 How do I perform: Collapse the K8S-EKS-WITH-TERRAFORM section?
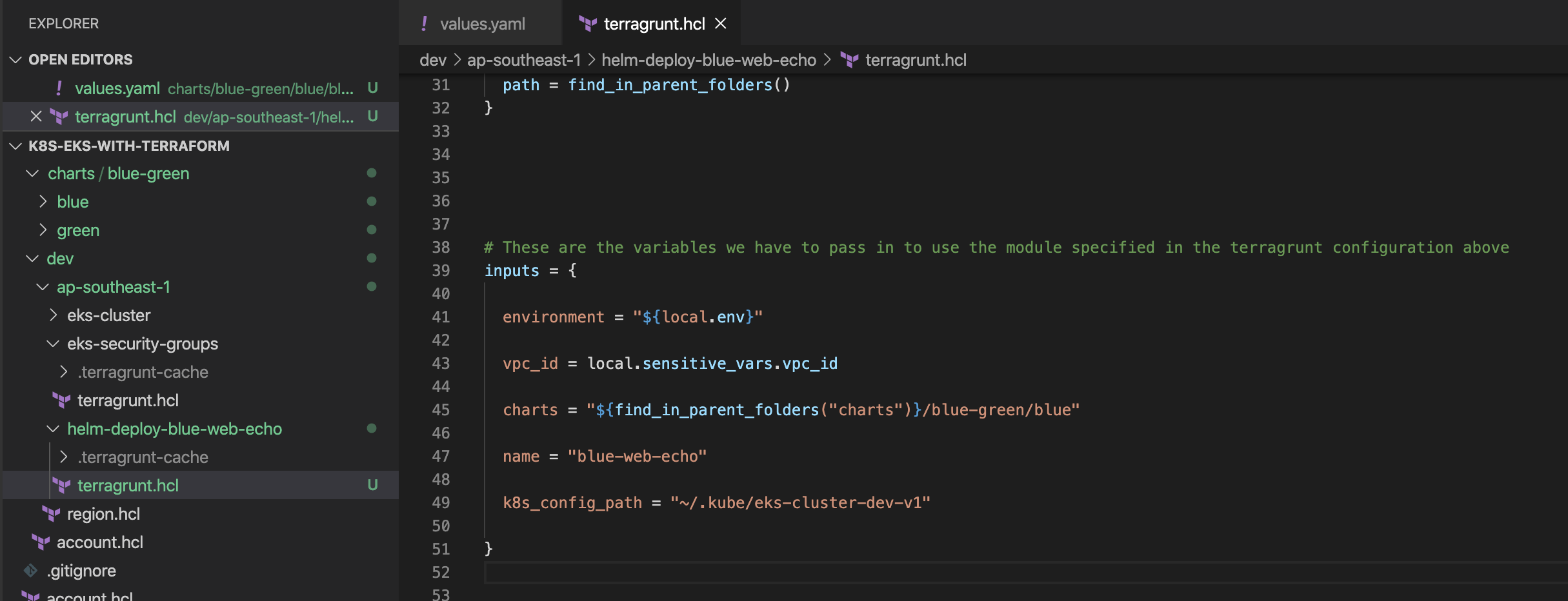click(x=15, y=146)
